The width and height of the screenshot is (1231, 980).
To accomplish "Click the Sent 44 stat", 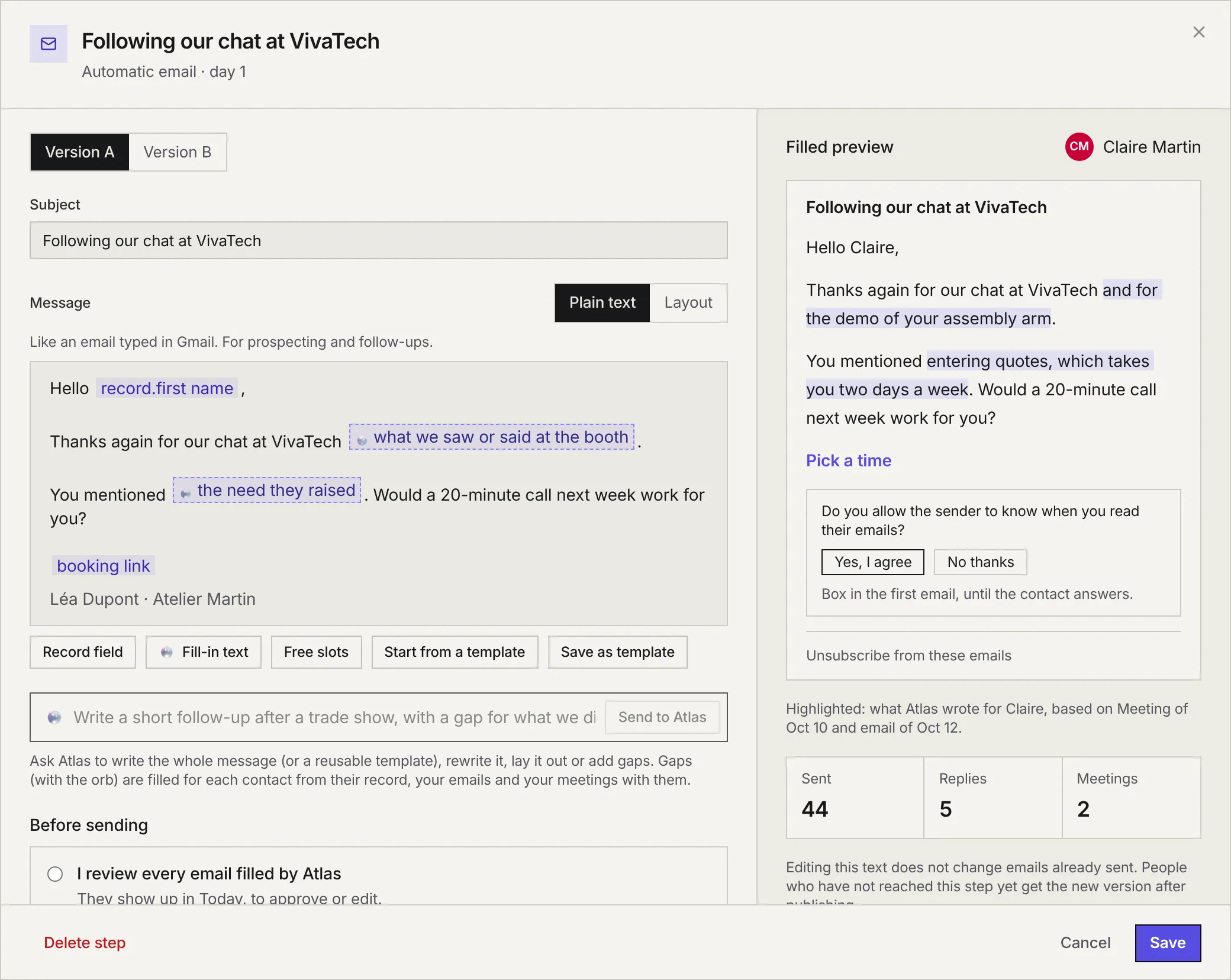I will [855, 797].
